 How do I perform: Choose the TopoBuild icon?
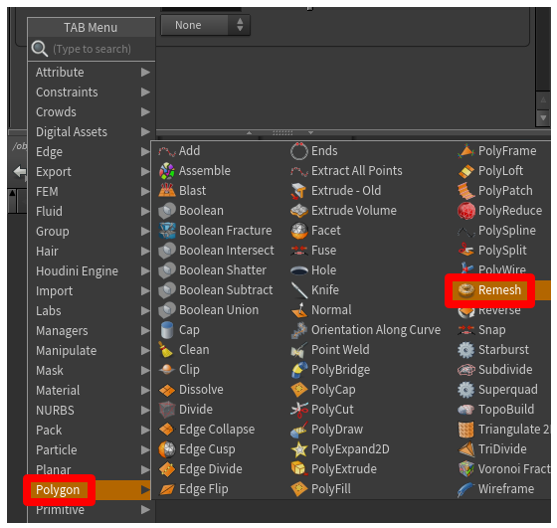coord(466,410)
